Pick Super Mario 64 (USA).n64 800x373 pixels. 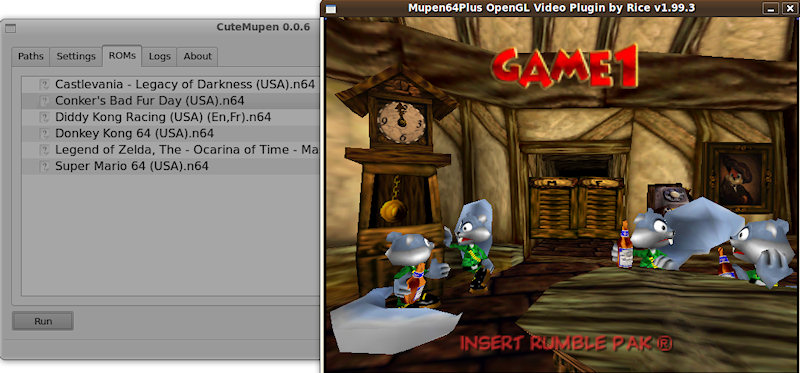coord(171,166)
